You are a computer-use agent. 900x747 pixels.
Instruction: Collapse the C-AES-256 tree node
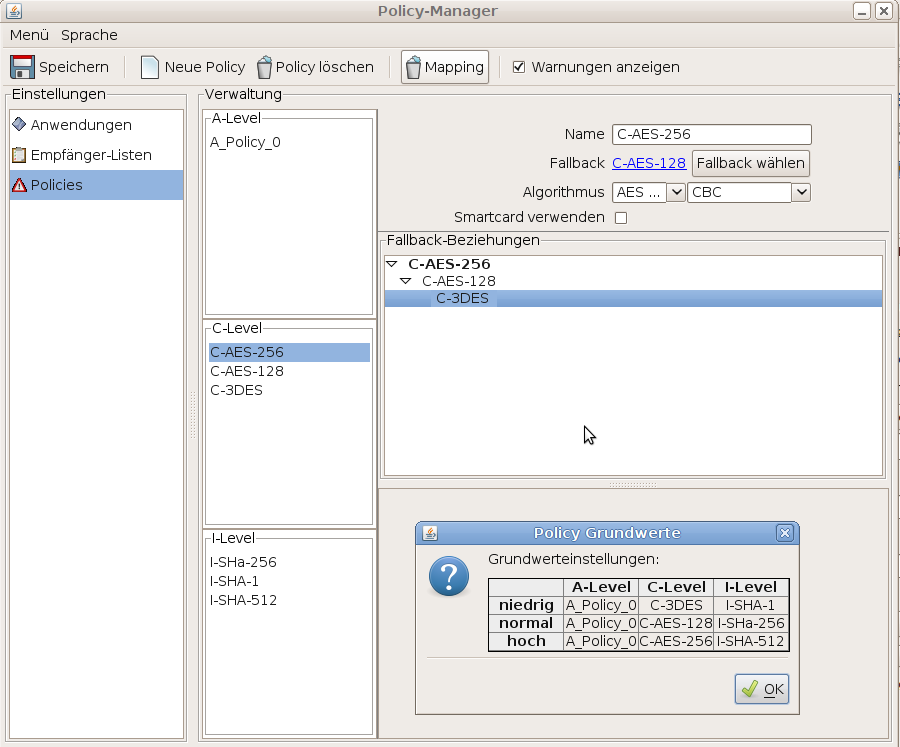pyautogui.click(x=392, y=264)
